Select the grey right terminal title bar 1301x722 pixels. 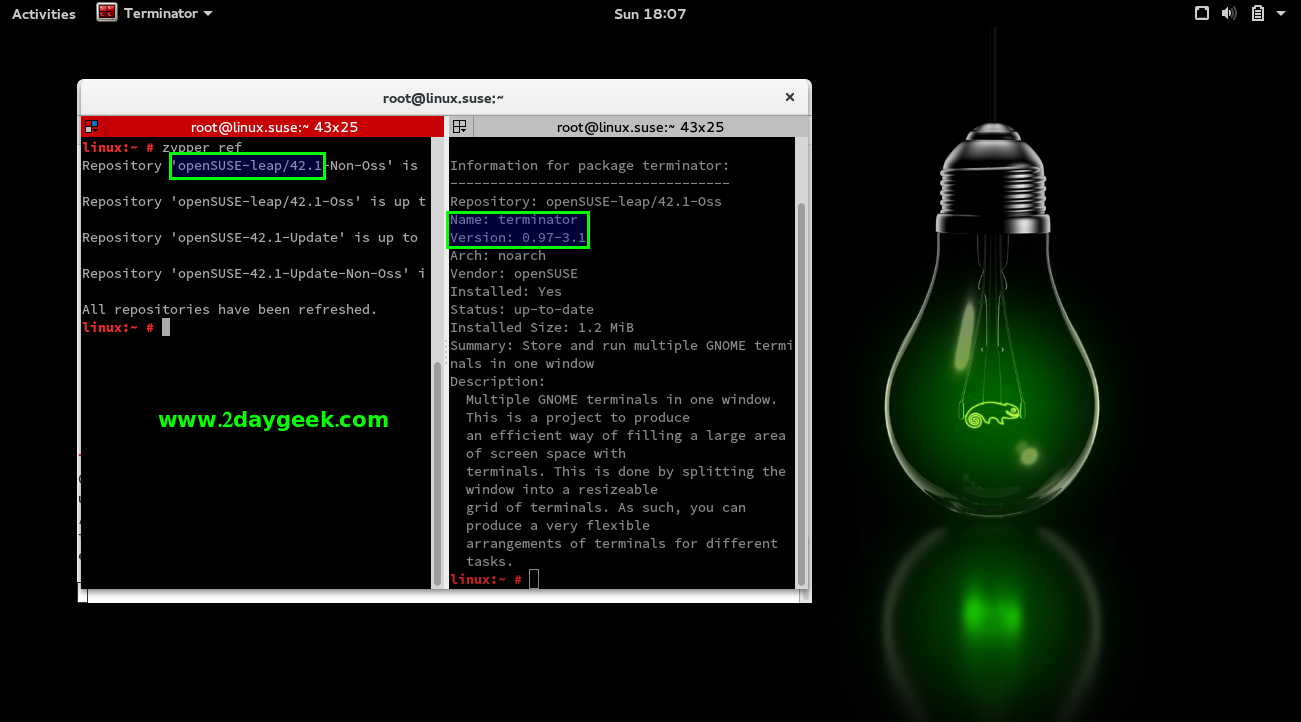point(639,127)
